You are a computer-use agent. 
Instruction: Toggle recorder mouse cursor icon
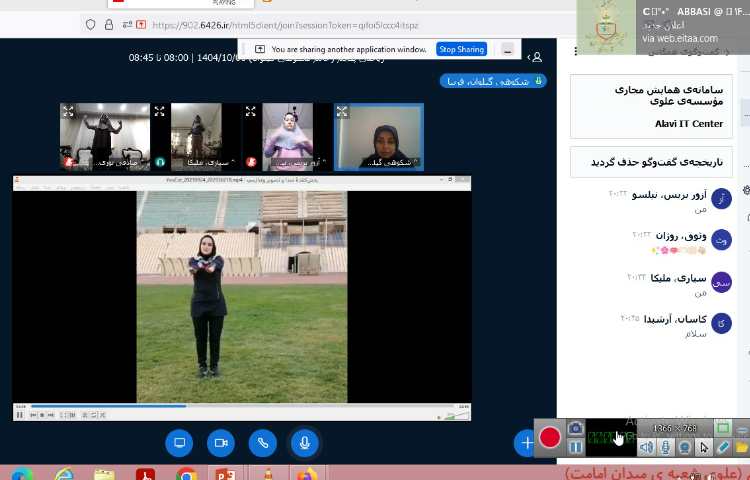point(704,447)
